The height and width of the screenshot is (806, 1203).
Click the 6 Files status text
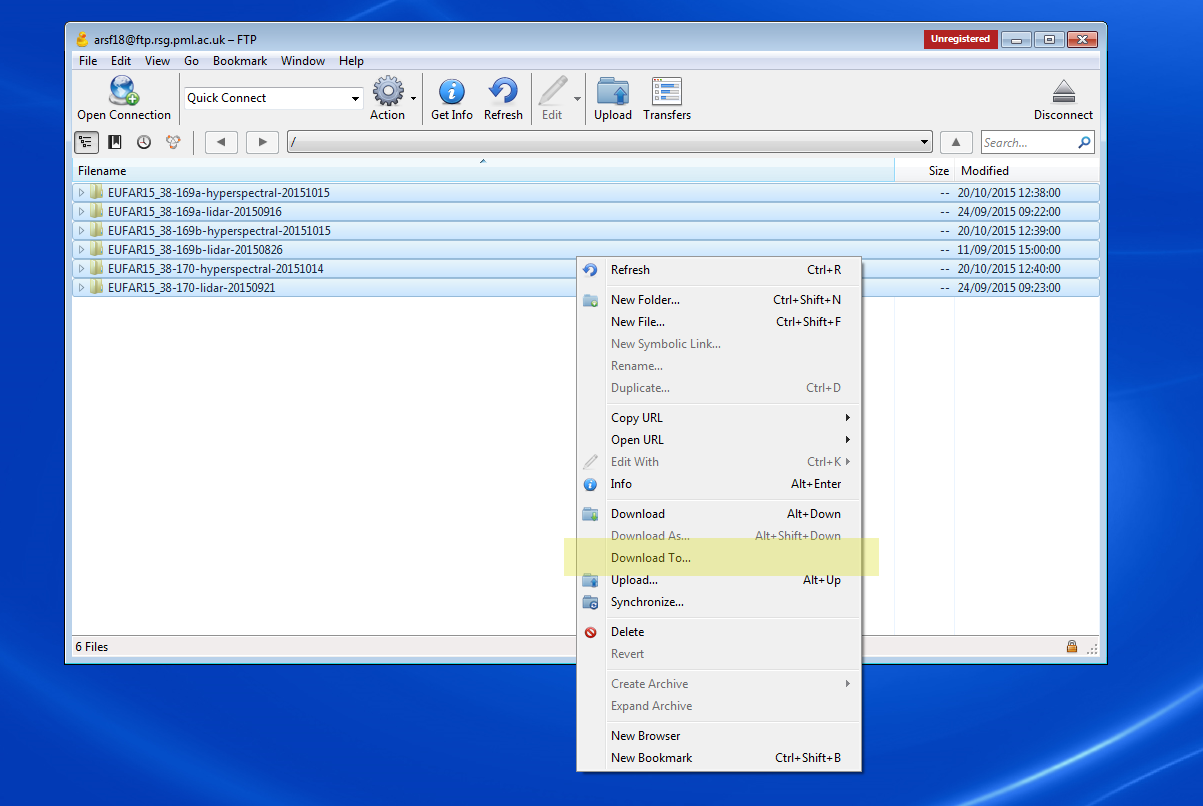click(x=92, y=647)
